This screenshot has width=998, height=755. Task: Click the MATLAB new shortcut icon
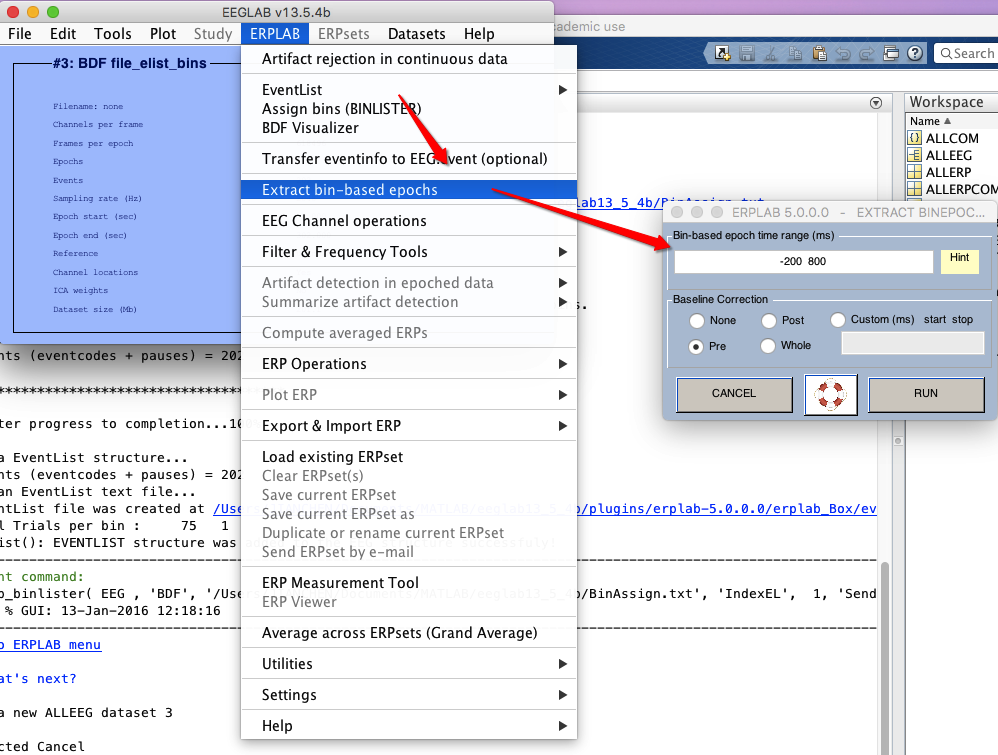[x=722, y=53]
